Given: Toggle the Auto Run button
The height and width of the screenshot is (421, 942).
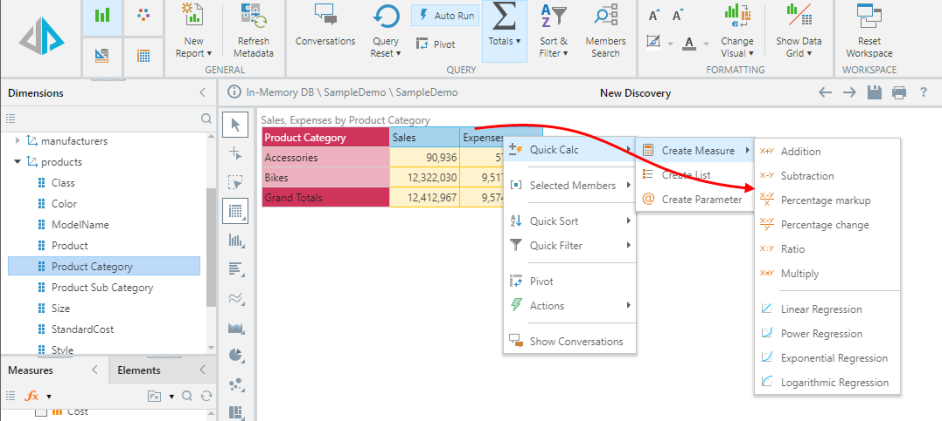Looking at the screenshot, I should tap(445, 16).
